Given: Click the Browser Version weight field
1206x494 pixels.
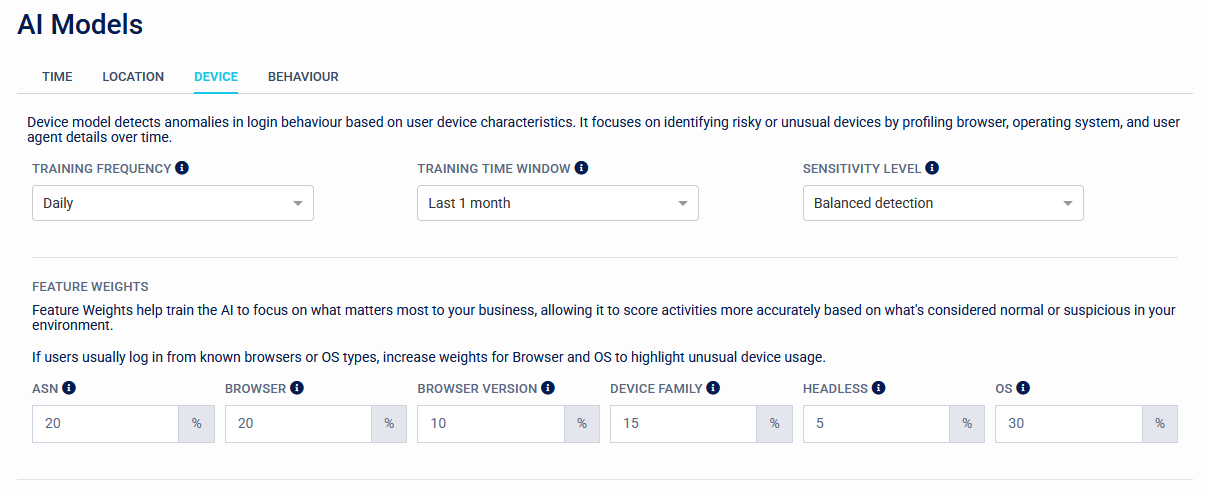Looking at the screenshot, I should (x=491, y=424).
